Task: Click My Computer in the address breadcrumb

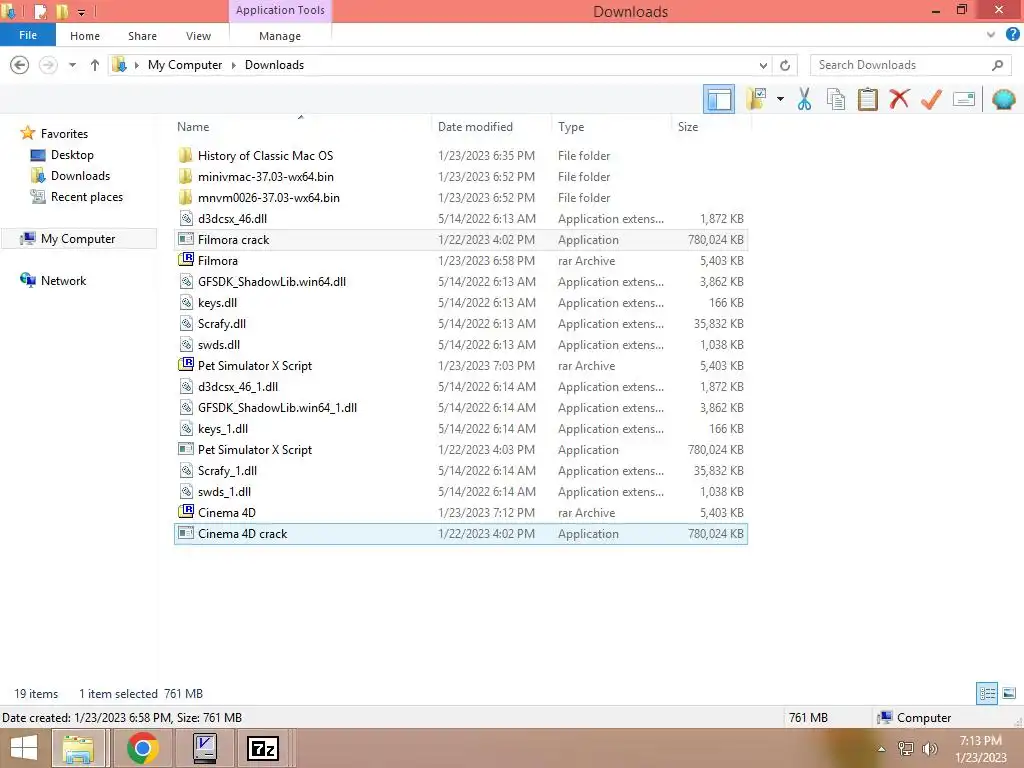Action: pos(185,65)
